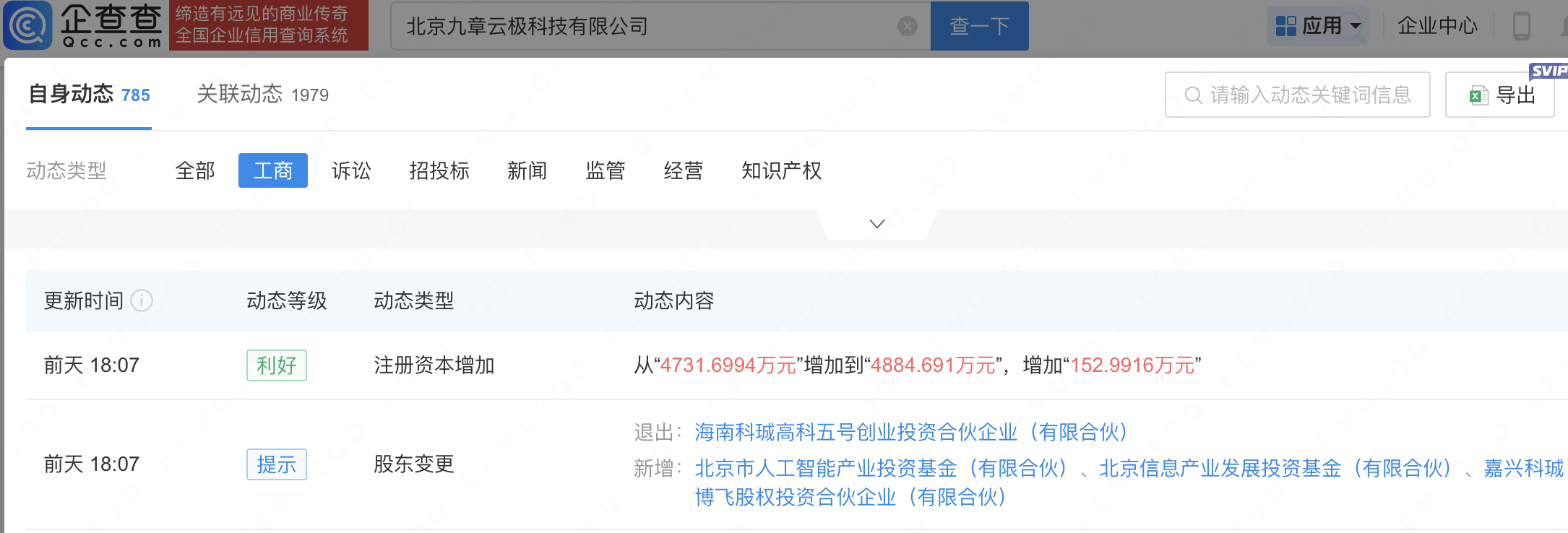Screen dimensions: 1568x533
Task: Clear the search box with the X icon
Action: pos(907,27)
